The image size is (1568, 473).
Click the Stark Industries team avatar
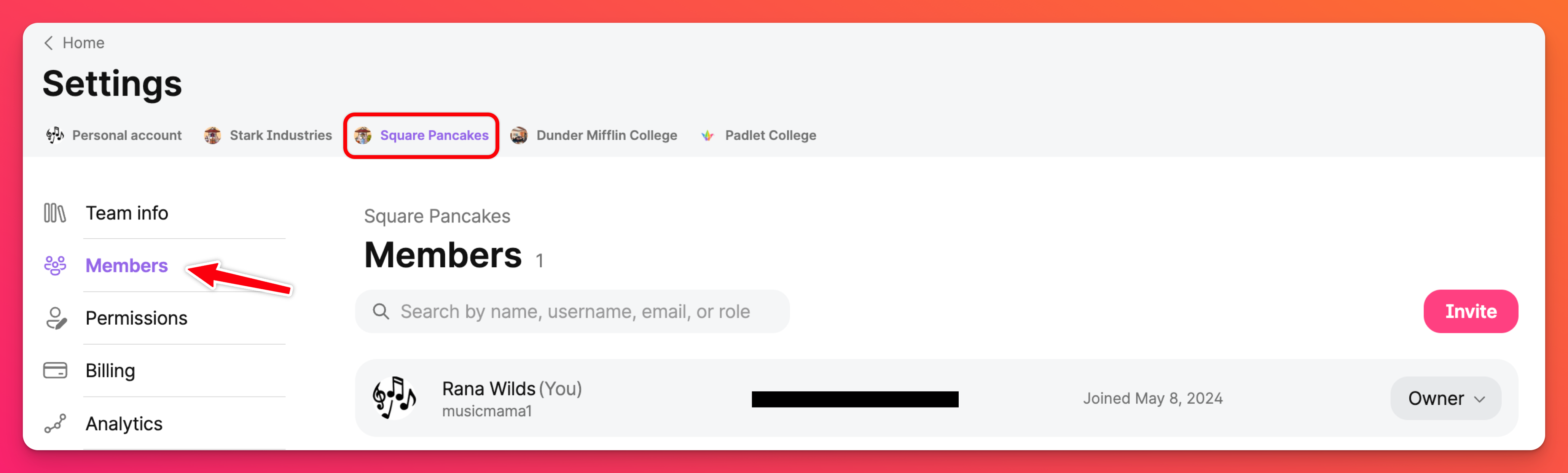pos(212,135)
